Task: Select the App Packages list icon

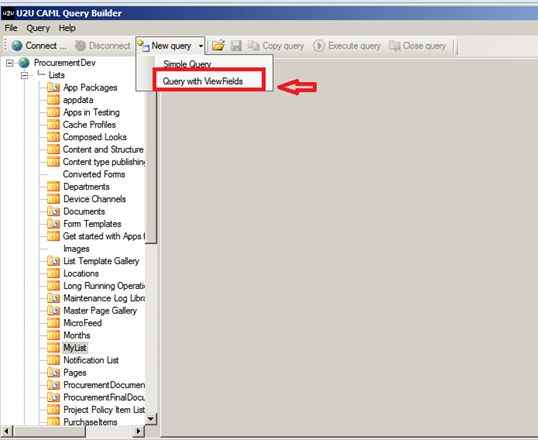Action: click(x=53, y=88)
